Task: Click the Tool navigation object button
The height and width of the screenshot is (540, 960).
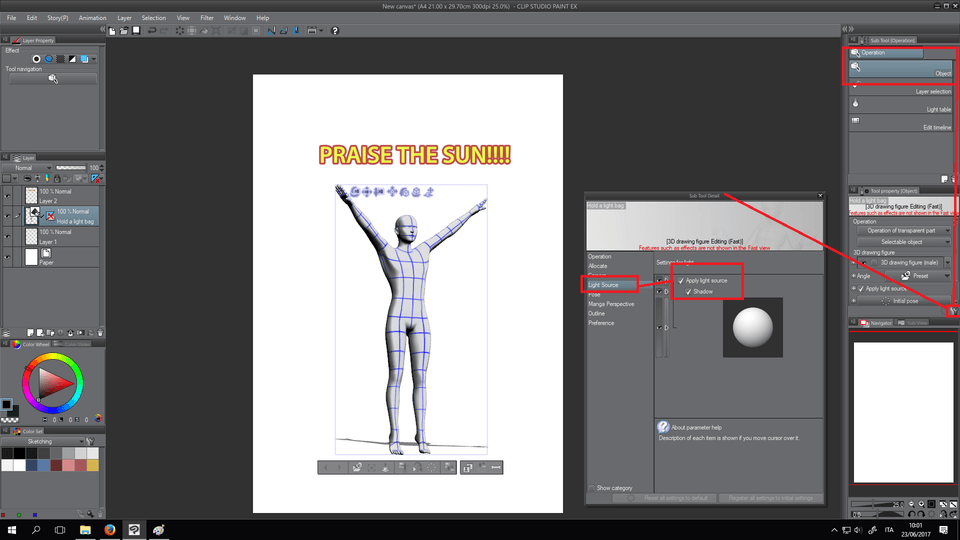Action: tap(53, 79)
